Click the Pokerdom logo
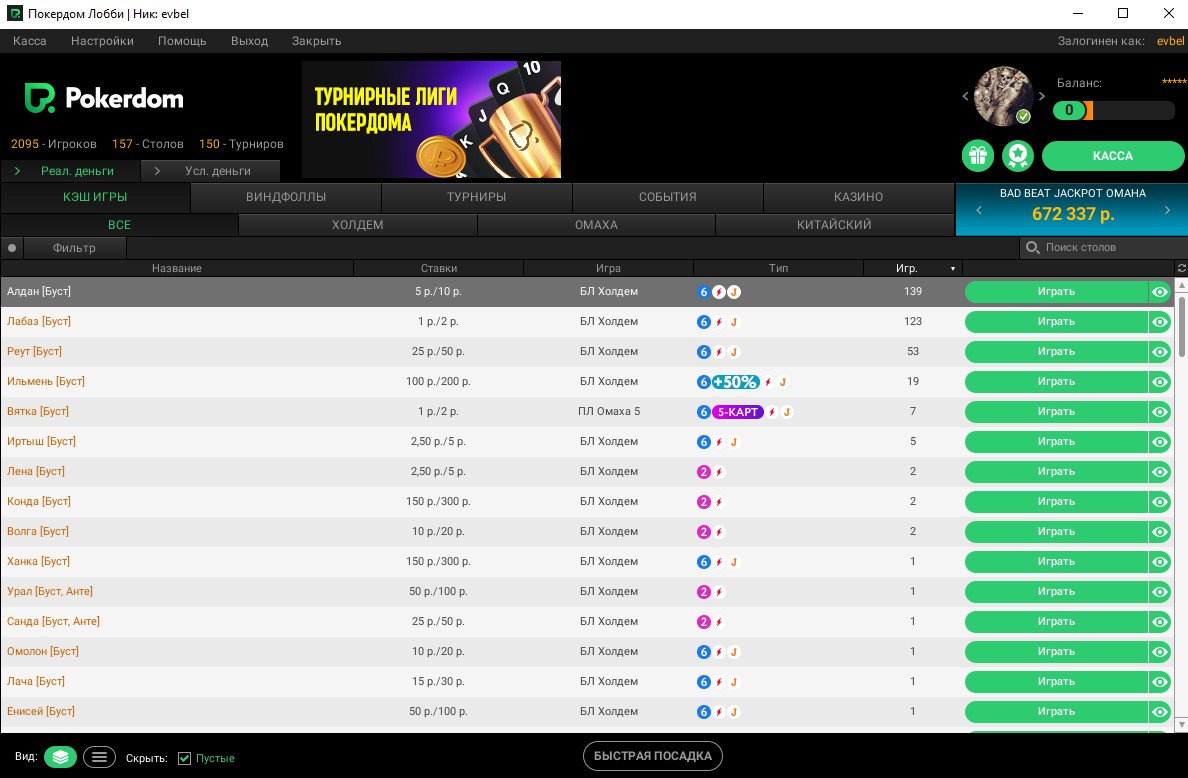 click(x=104, y=98)
